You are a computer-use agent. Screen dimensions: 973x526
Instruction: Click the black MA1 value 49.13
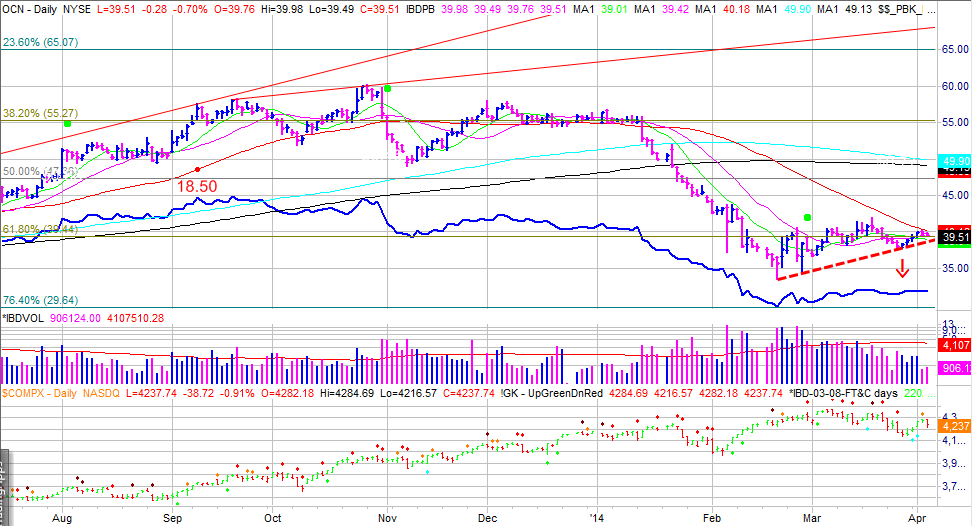coord(858,9)
